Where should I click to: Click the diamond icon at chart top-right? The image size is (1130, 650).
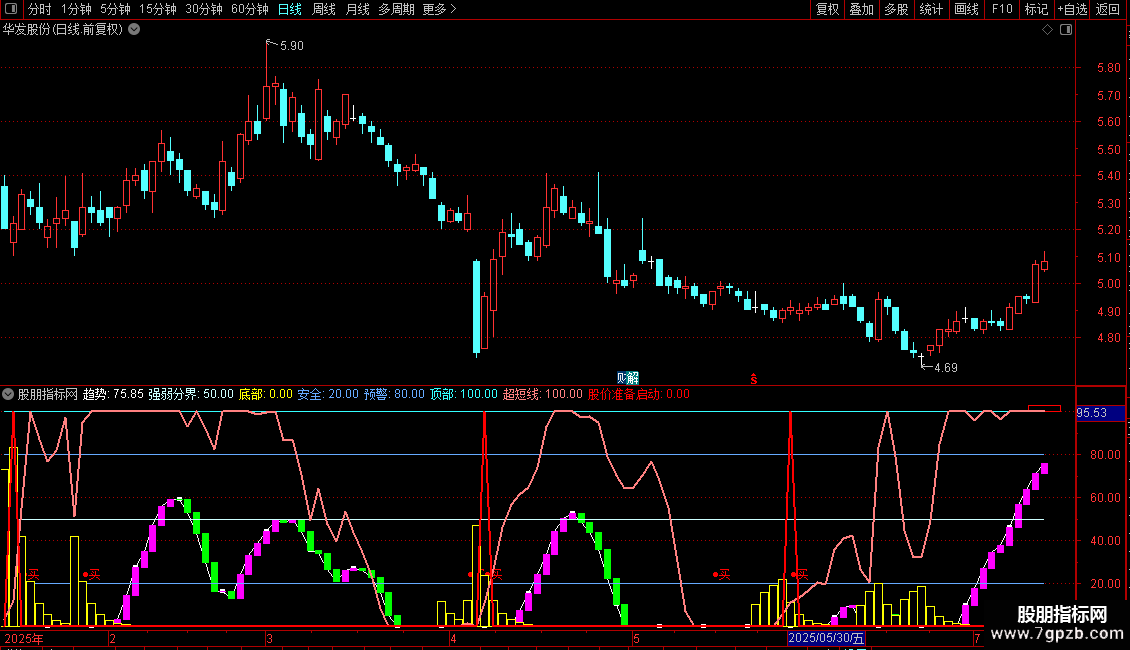1047,30
